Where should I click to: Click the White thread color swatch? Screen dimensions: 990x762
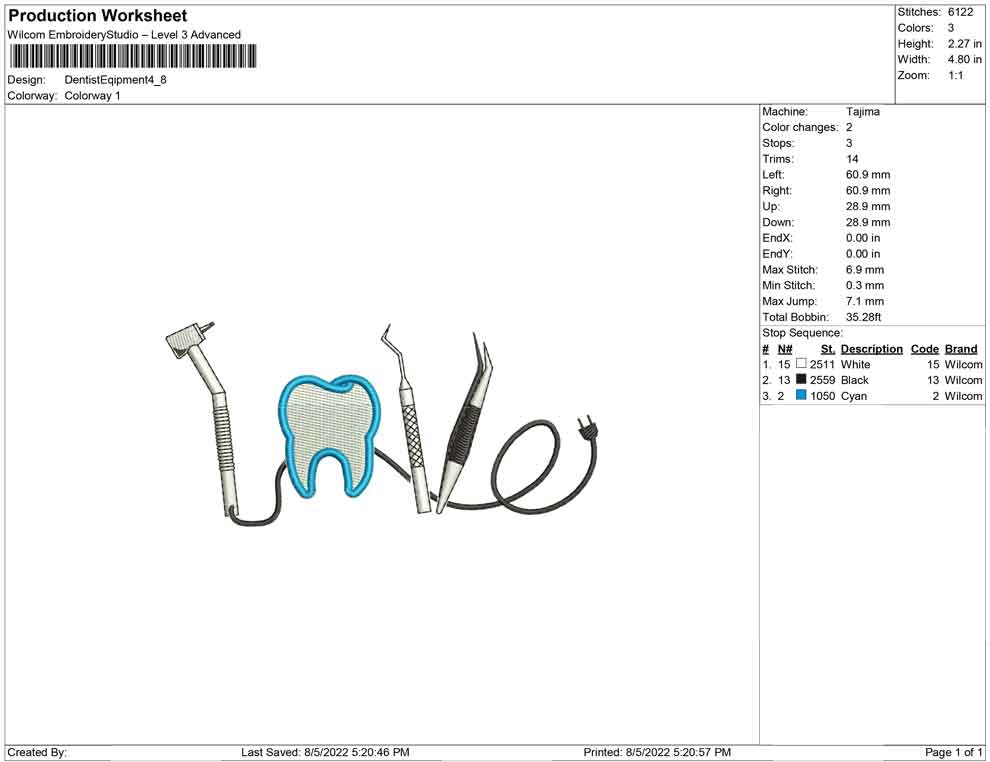801,364
